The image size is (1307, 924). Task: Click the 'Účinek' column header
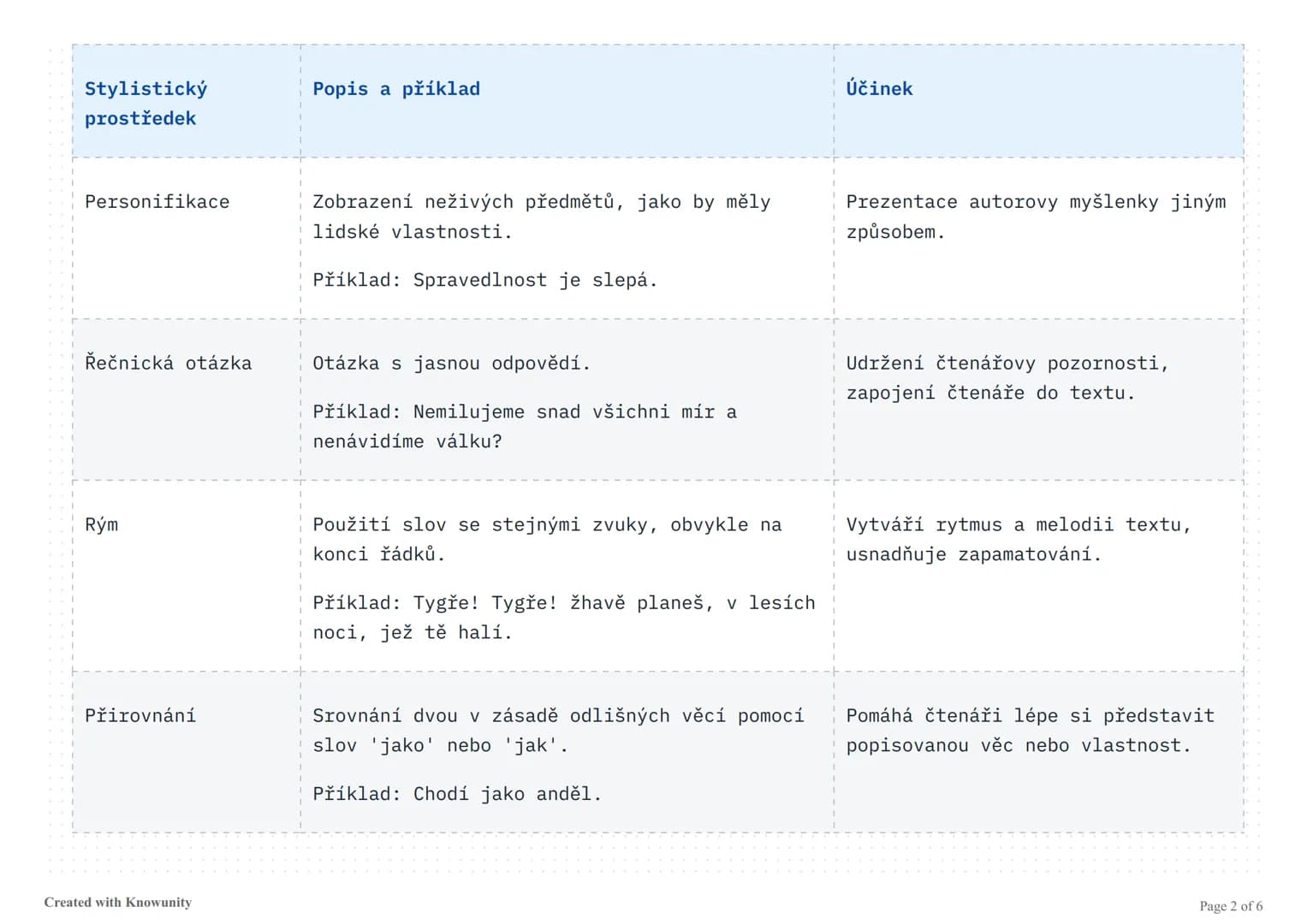[879, 89]
